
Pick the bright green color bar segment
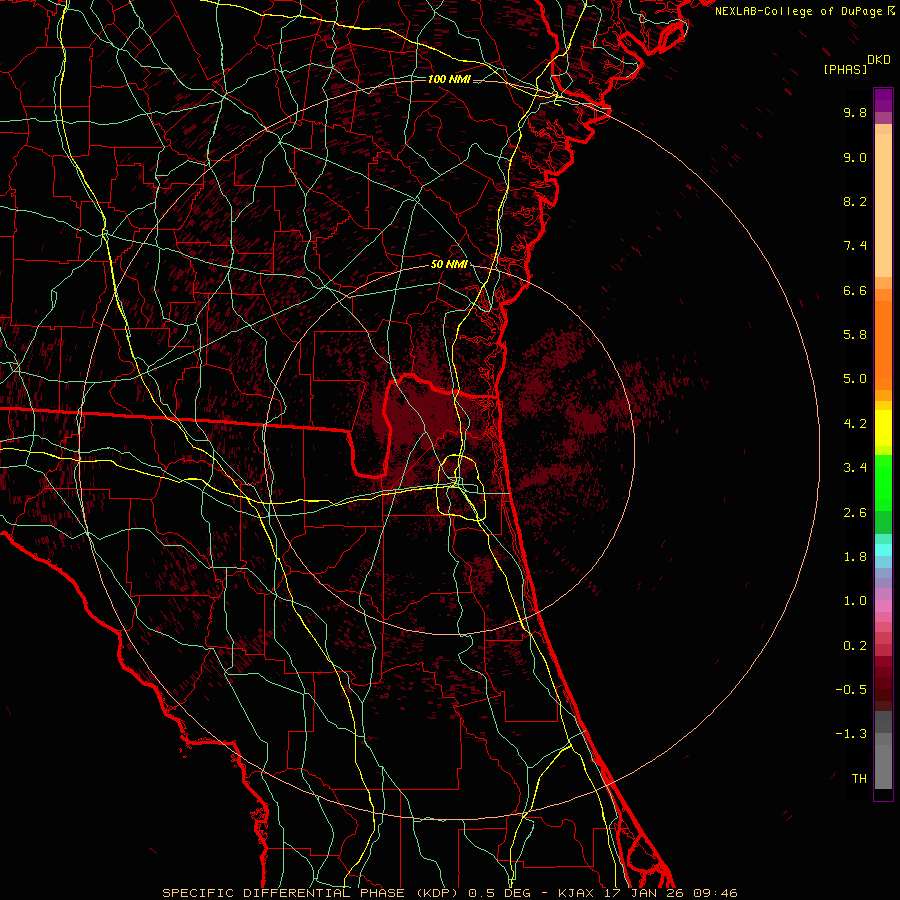pos(883,482)
